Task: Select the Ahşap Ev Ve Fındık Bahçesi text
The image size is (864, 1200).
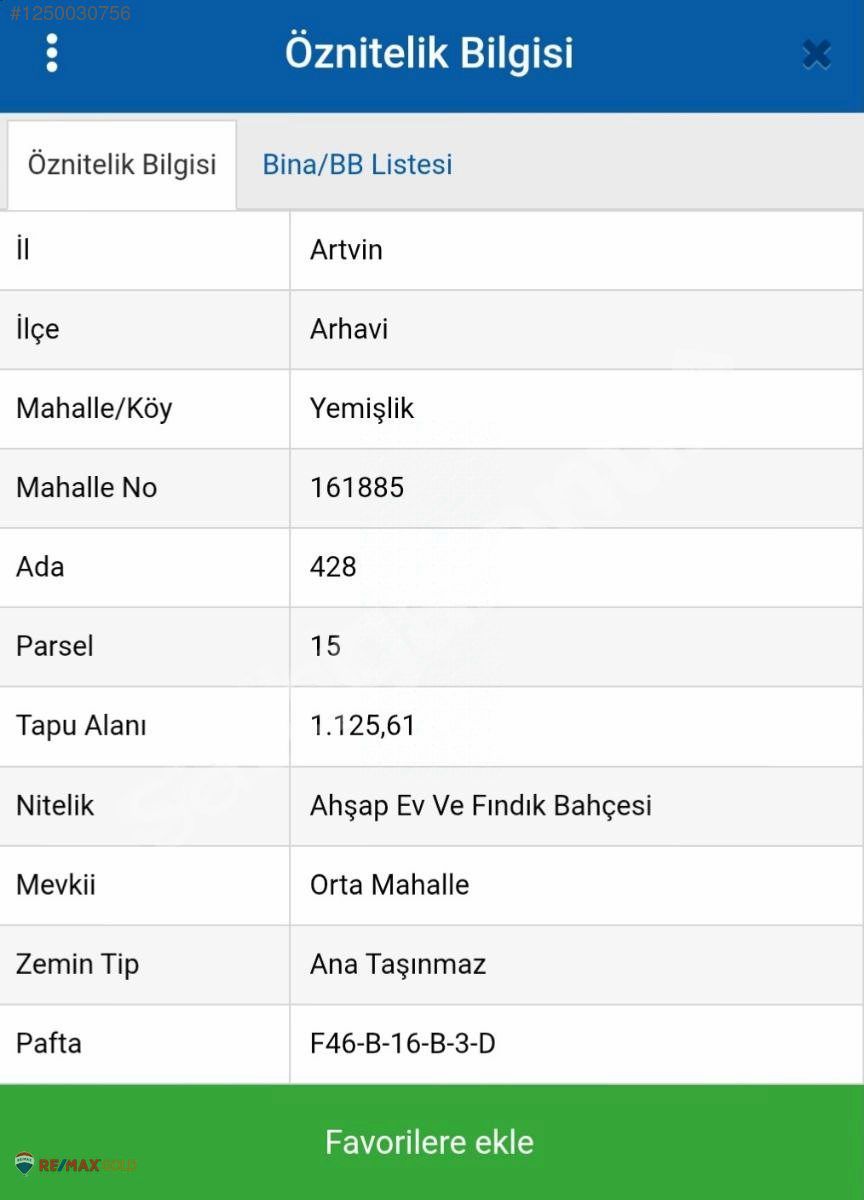Action: tap(481, 805)
